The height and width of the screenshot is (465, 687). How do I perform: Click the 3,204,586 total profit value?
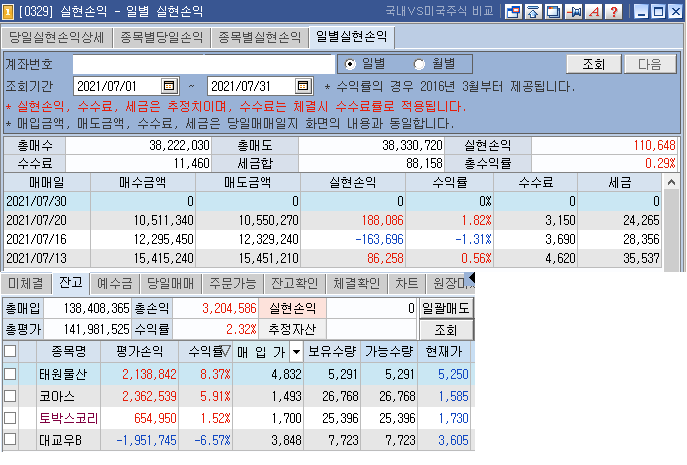[x=229, y=309]
